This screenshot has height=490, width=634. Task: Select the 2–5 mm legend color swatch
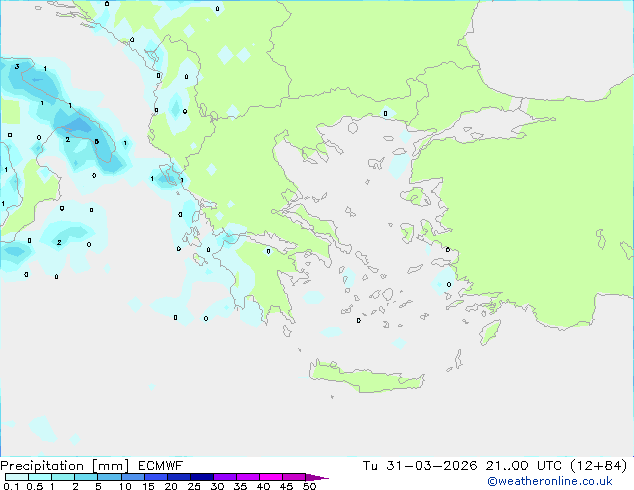86,477
